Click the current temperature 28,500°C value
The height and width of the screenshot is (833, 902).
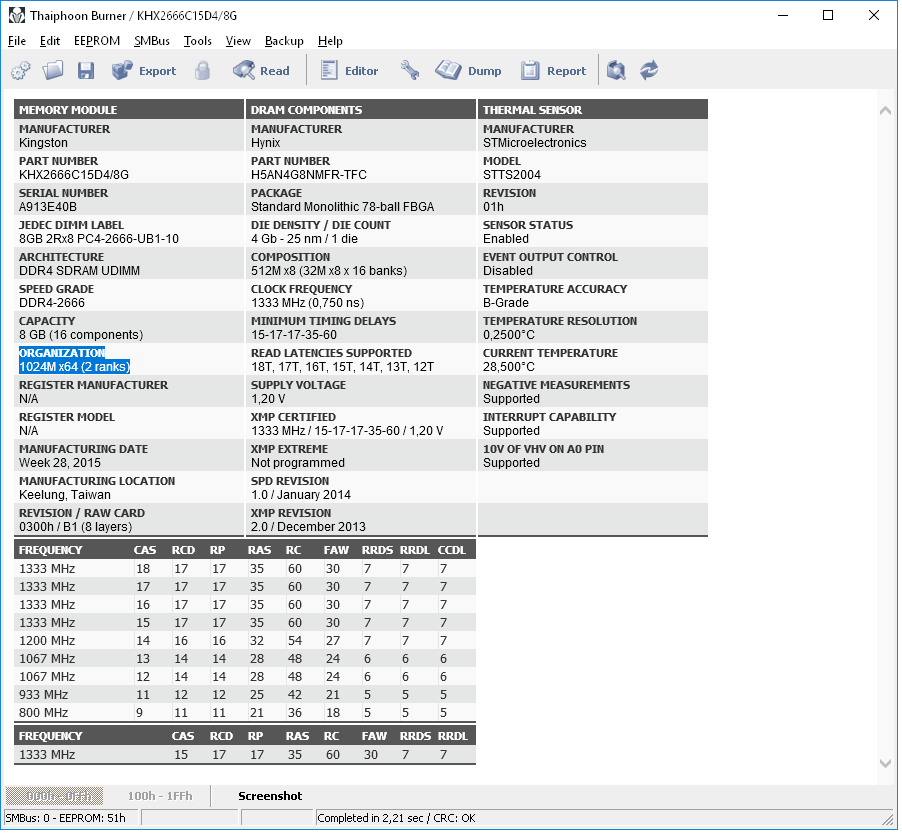pos(509,367)
